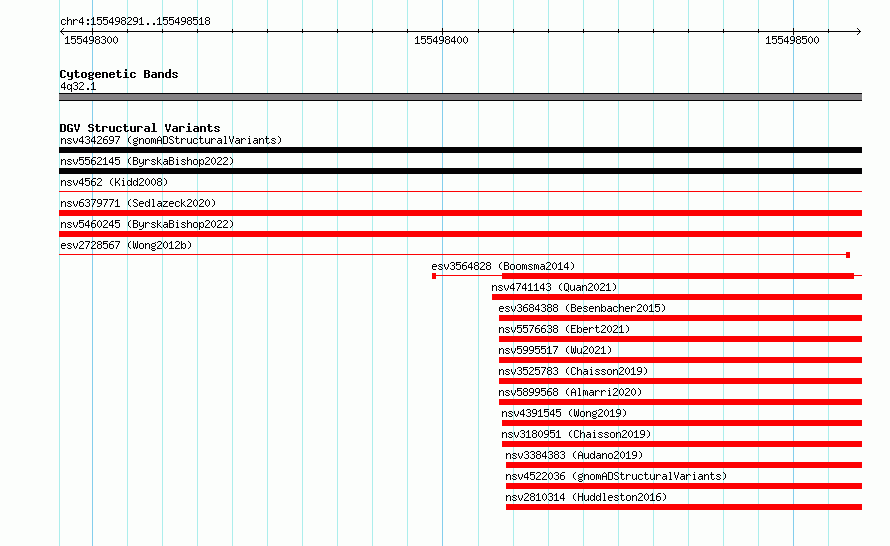Click the left arrow end of the ruler

pyautogui.click(x=62, y=32)
